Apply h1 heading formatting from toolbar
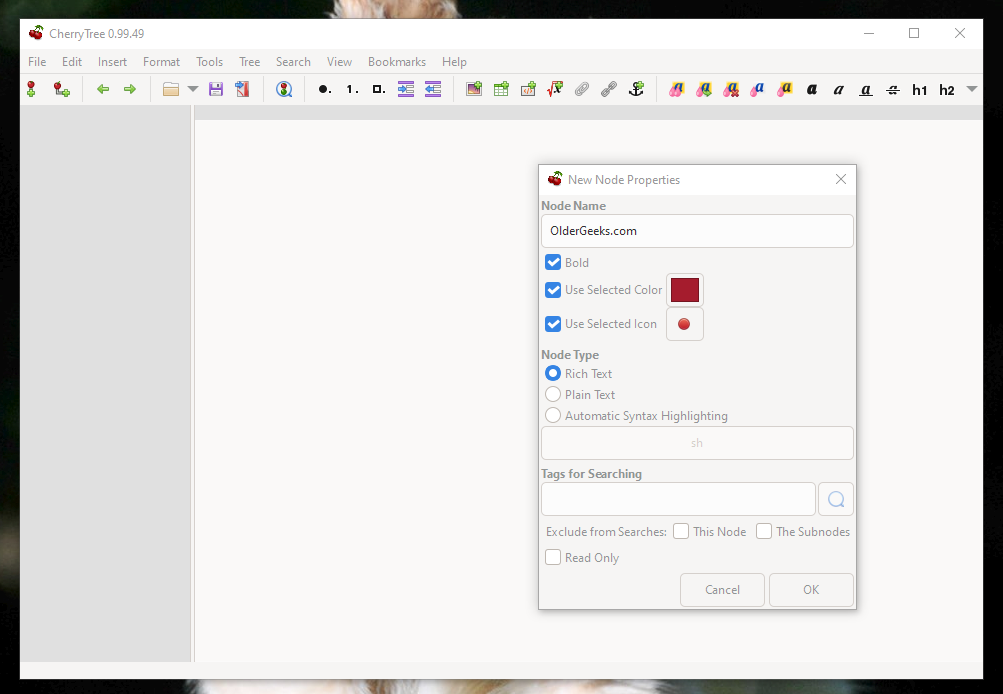The image size is (1003, 694). (919, 90)
